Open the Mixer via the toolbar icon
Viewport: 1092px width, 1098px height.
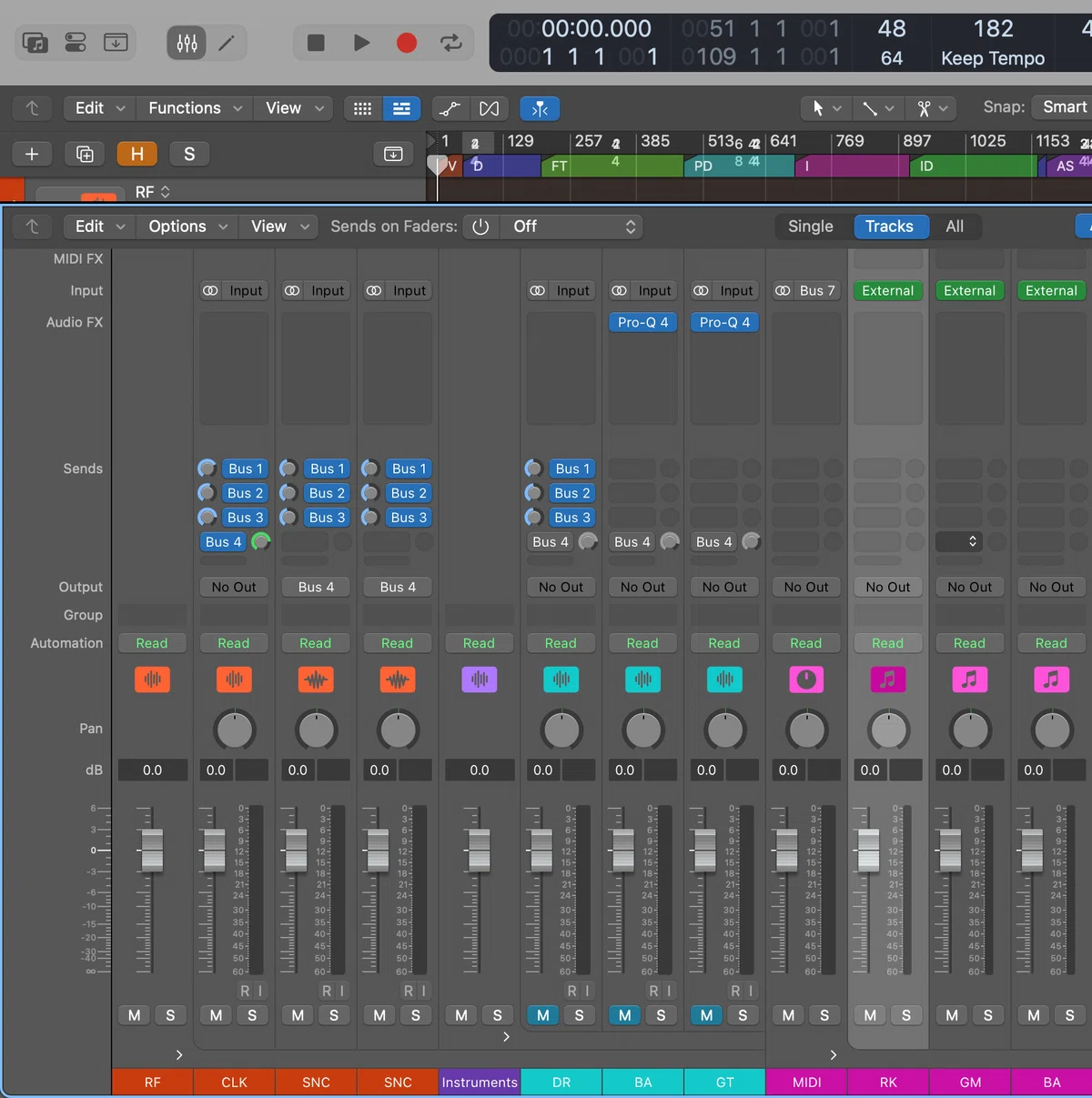tap(187, 43)
